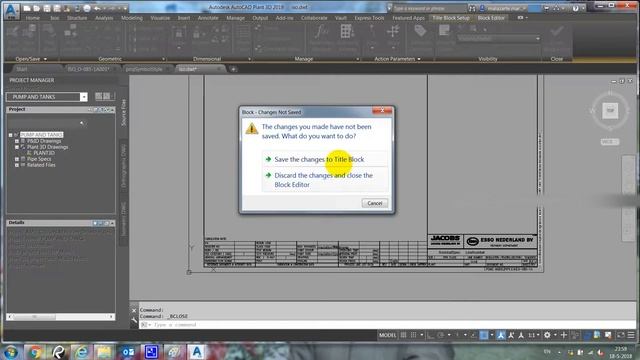Open the AutoCAD application menu logo
The height and width of the screenshot is (360, 640).
coord(11,11)
